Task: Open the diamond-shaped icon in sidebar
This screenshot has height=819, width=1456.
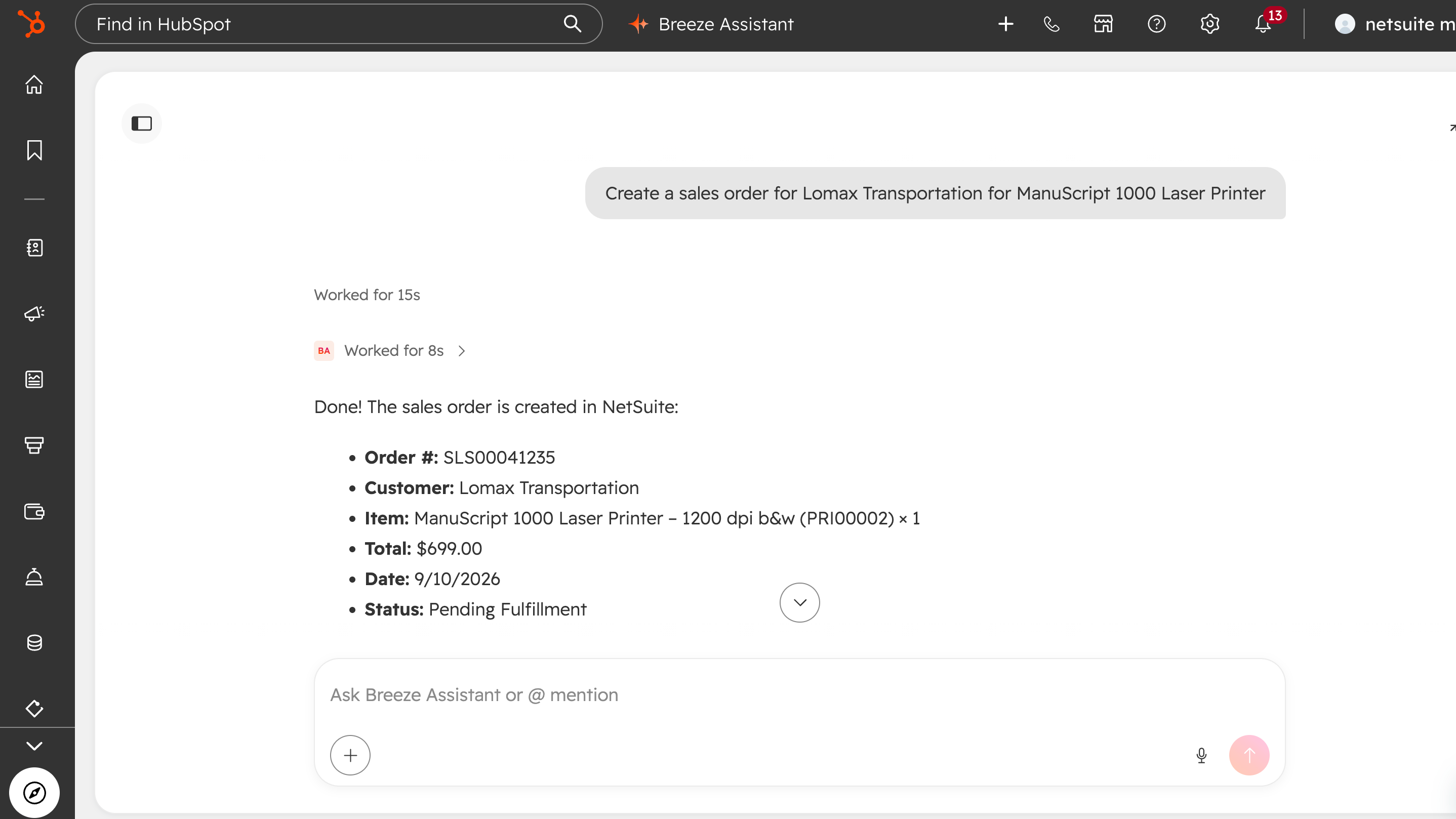Action: (x=34, y=708)
